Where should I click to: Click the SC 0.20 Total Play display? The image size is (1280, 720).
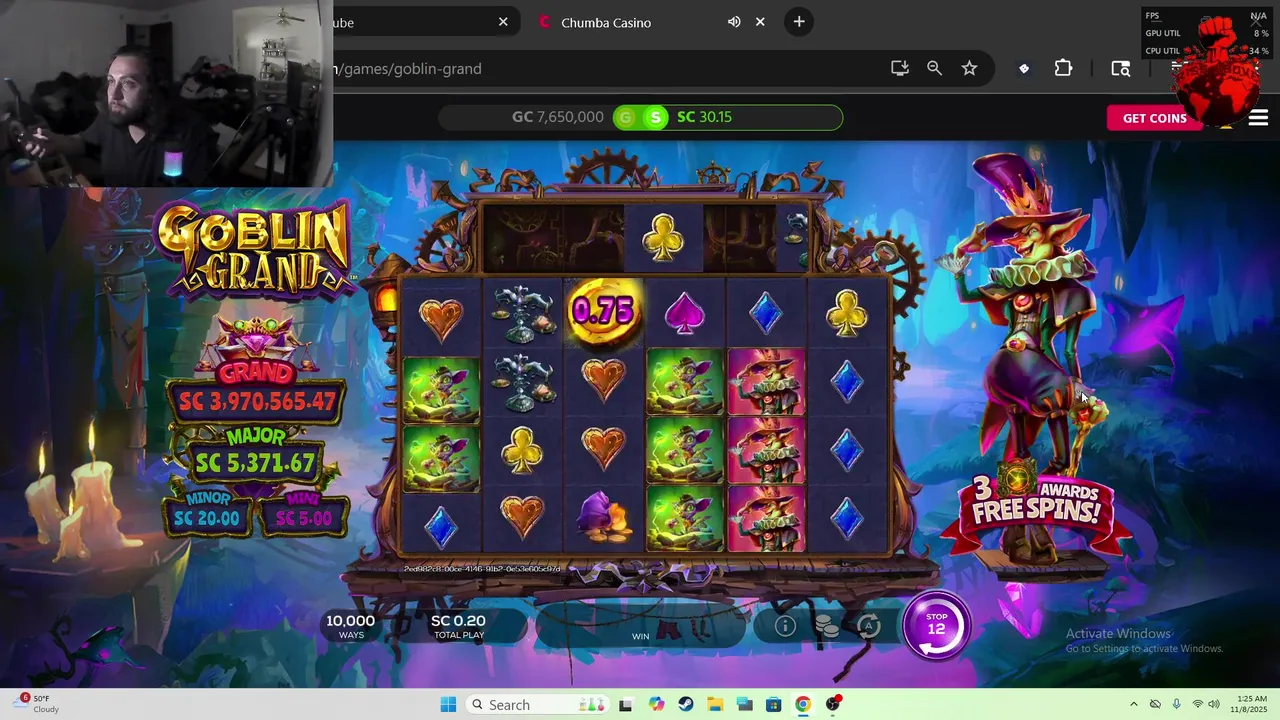pyautogui.click(x=458, y=627)
